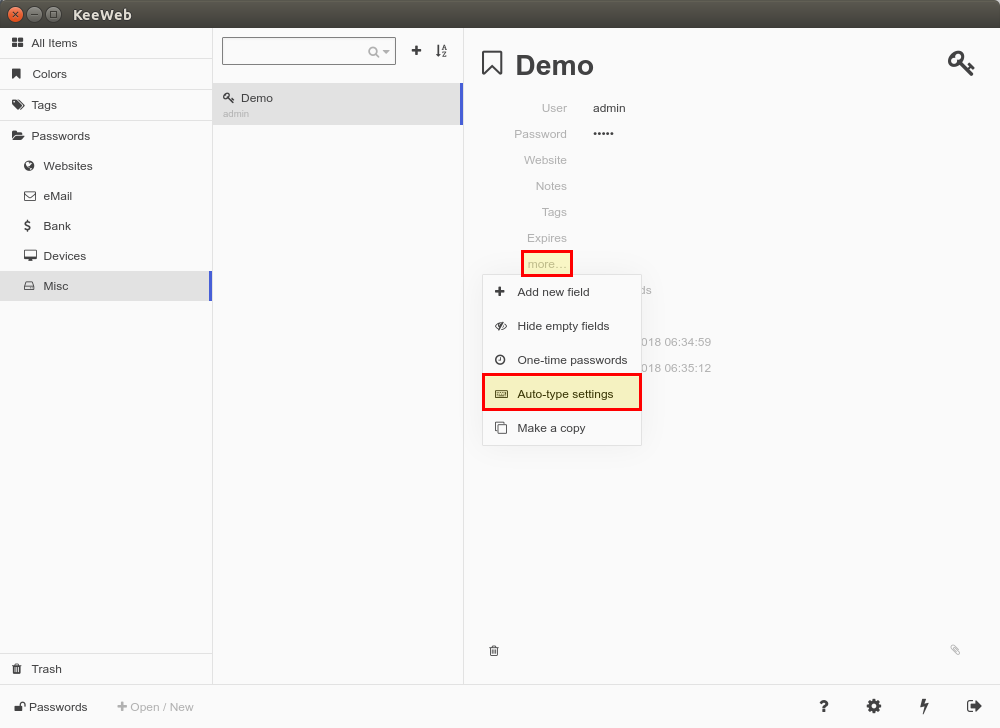
Task: Open password generator lightning icon
Action: click(x=924, y=706)
